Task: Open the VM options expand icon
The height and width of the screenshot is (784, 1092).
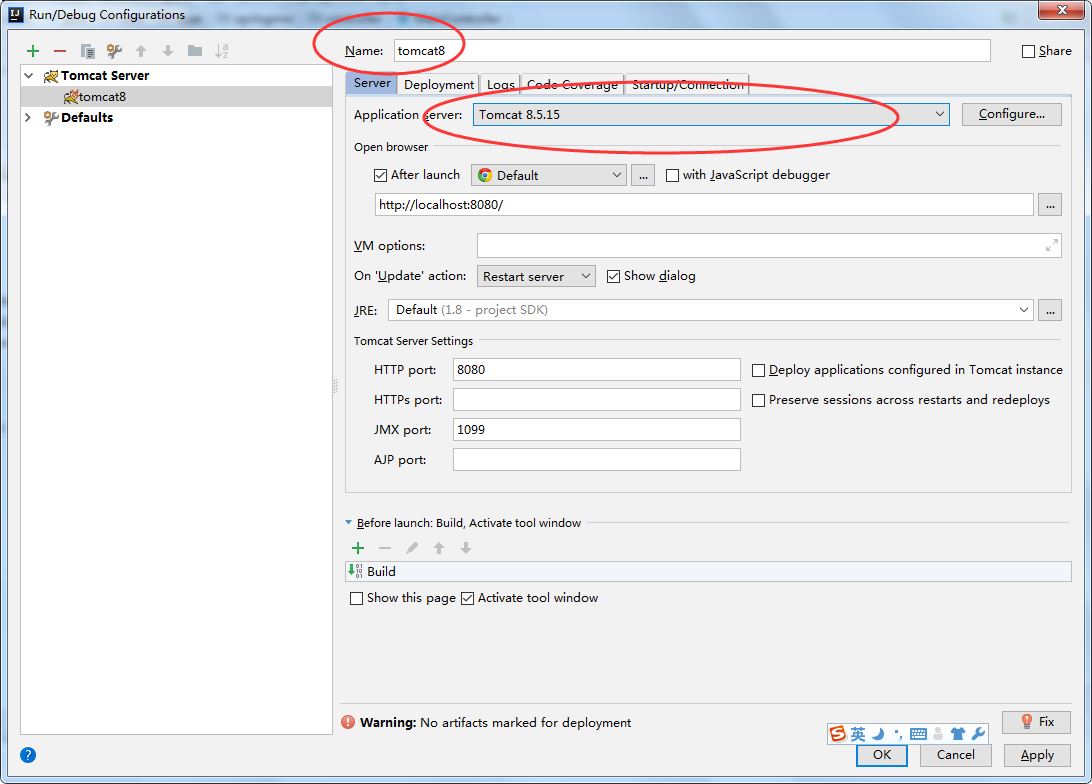Action: pyautogui.click(x=1051, y=246)
